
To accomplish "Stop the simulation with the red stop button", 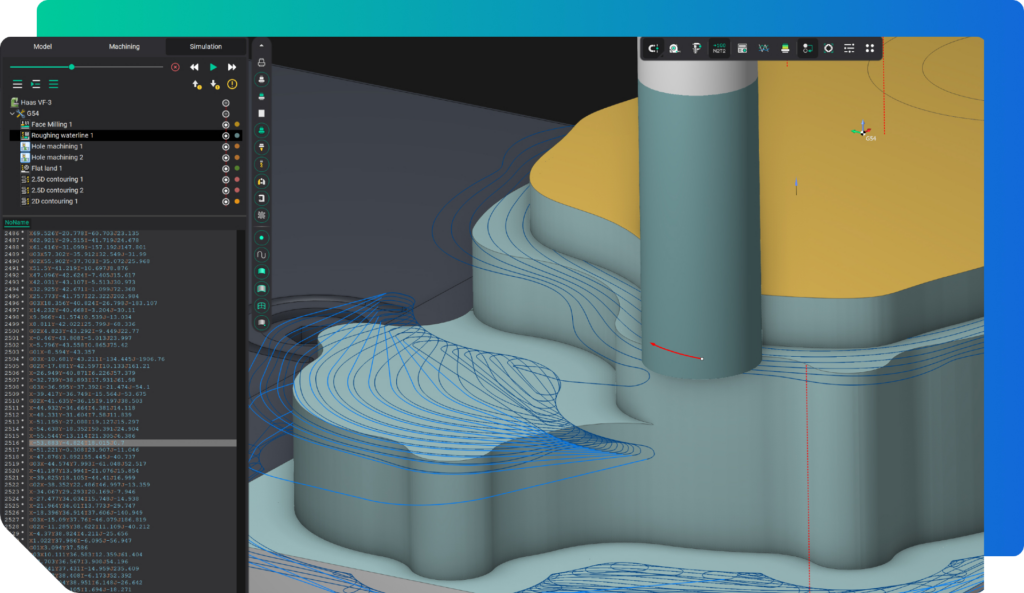I will tap(175, 67).
